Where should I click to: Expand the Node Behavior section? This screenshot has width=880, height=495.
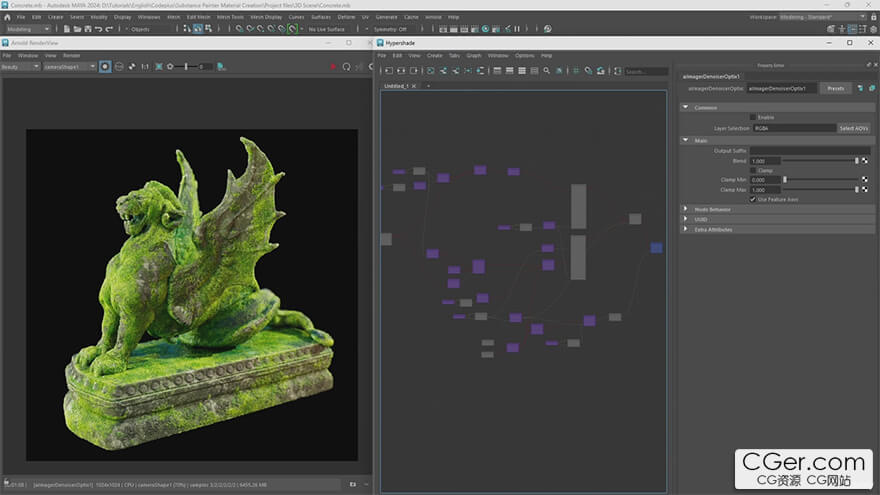685,209
